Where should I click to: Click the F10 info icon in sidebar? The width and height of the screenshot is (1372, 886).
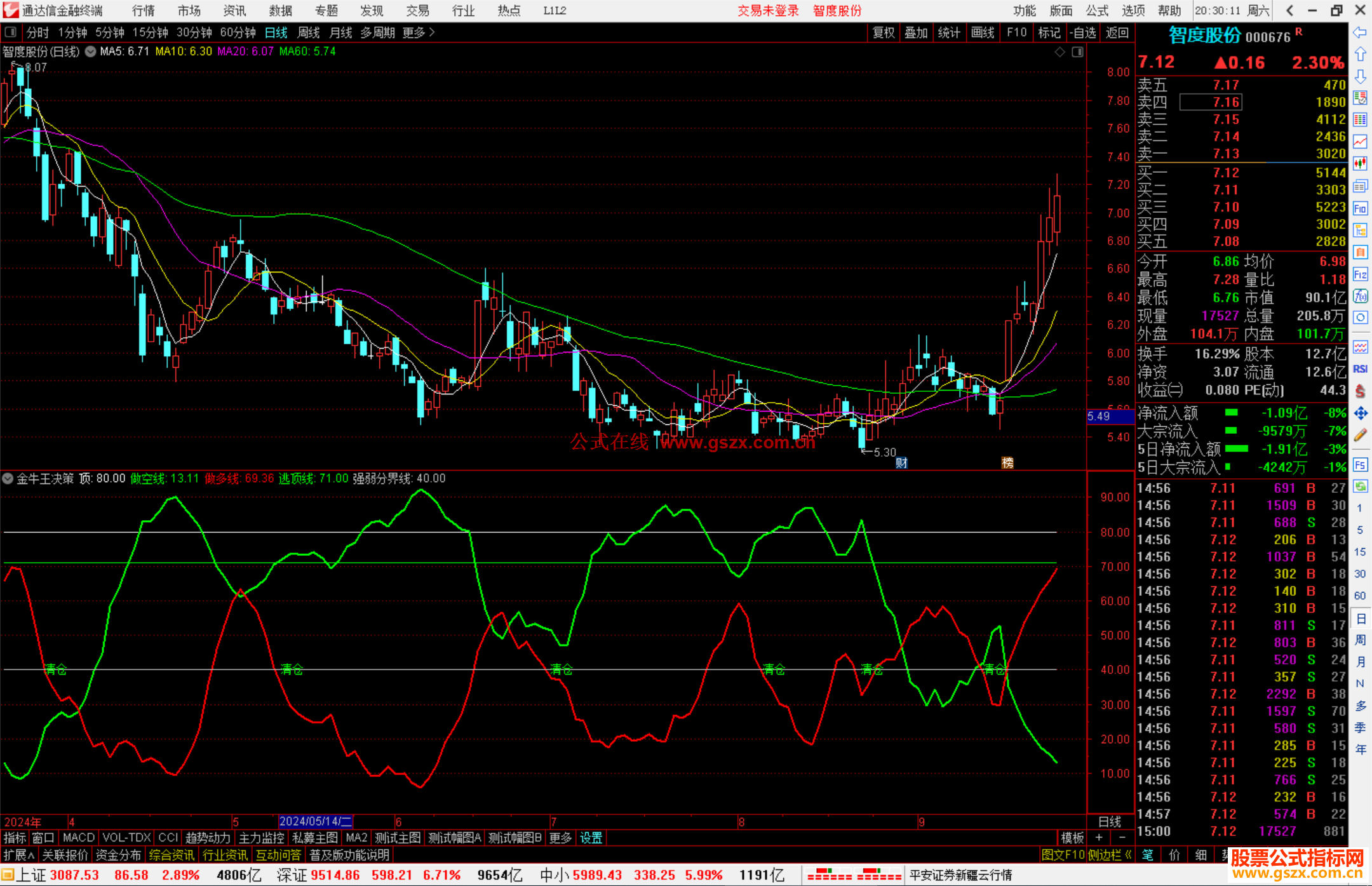click(x=1360, y=208)
